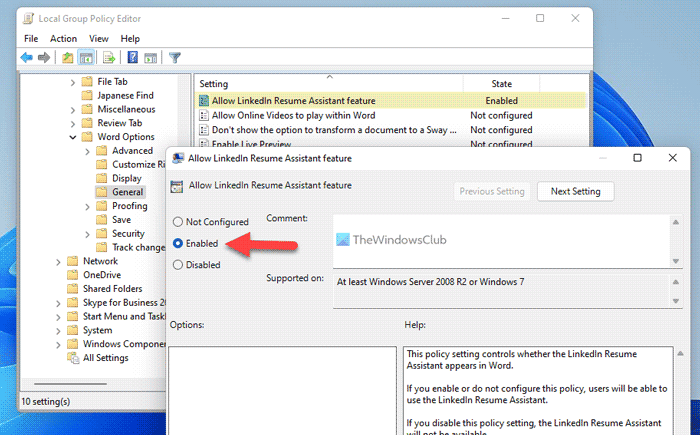Click the Options list box

click(282, 391)
